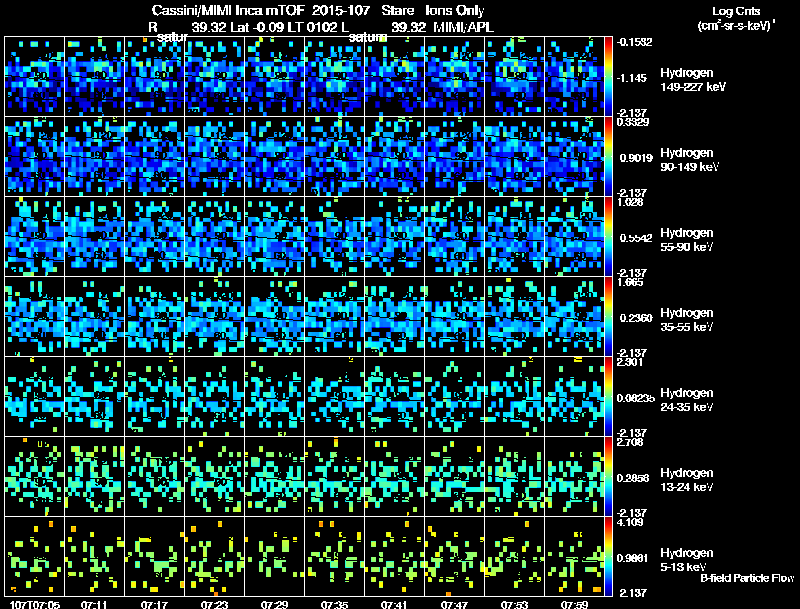This screenshot has width=800, height=609.
Task: Select the 07:35 panel in 55-90 keV row
Action: [335, 237]
